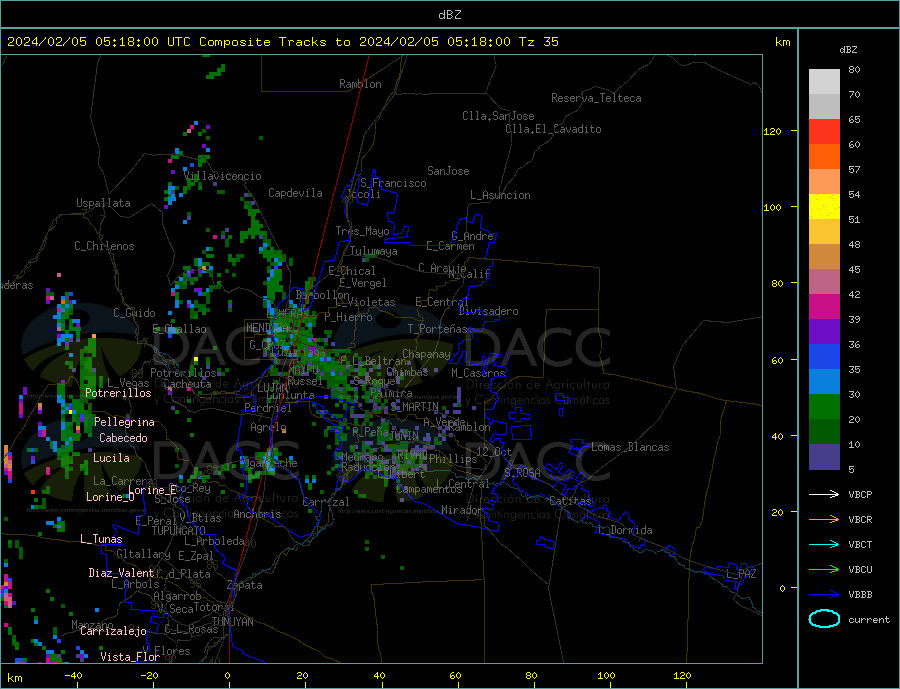This screenshot has width=900, height=689.
Task: Pick the 39 dBZ magenta color band
Action: click(x=824, y=307)
